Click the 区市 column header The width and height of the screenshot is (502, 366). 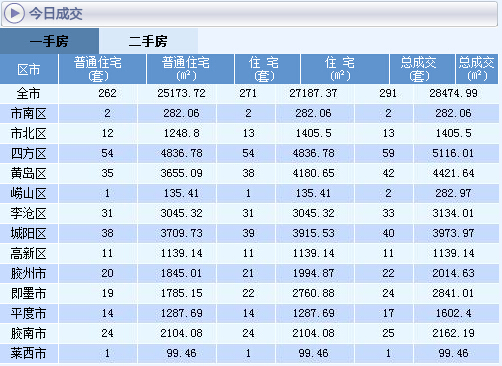[x=29, y=69]
